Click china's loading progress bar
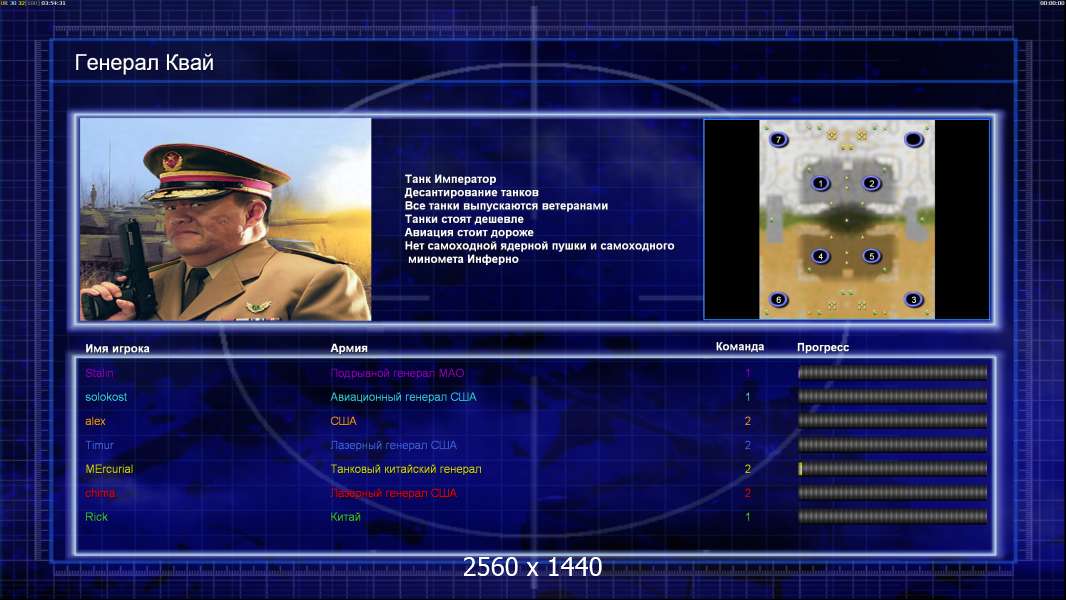This screenshot has width=1066, height=600. (893, 493)
